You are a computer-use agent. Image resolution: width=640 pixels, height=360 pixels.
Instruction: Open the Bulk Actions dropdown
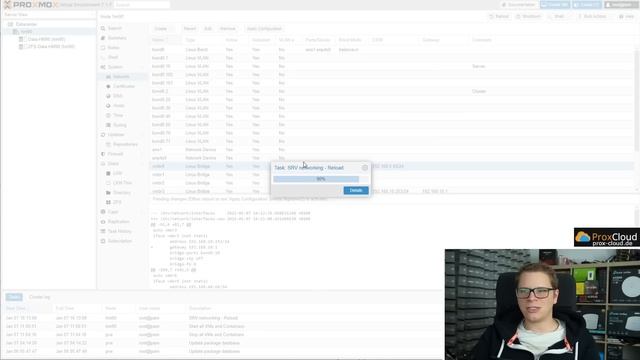pyautogui.click(x=592, y=16)
